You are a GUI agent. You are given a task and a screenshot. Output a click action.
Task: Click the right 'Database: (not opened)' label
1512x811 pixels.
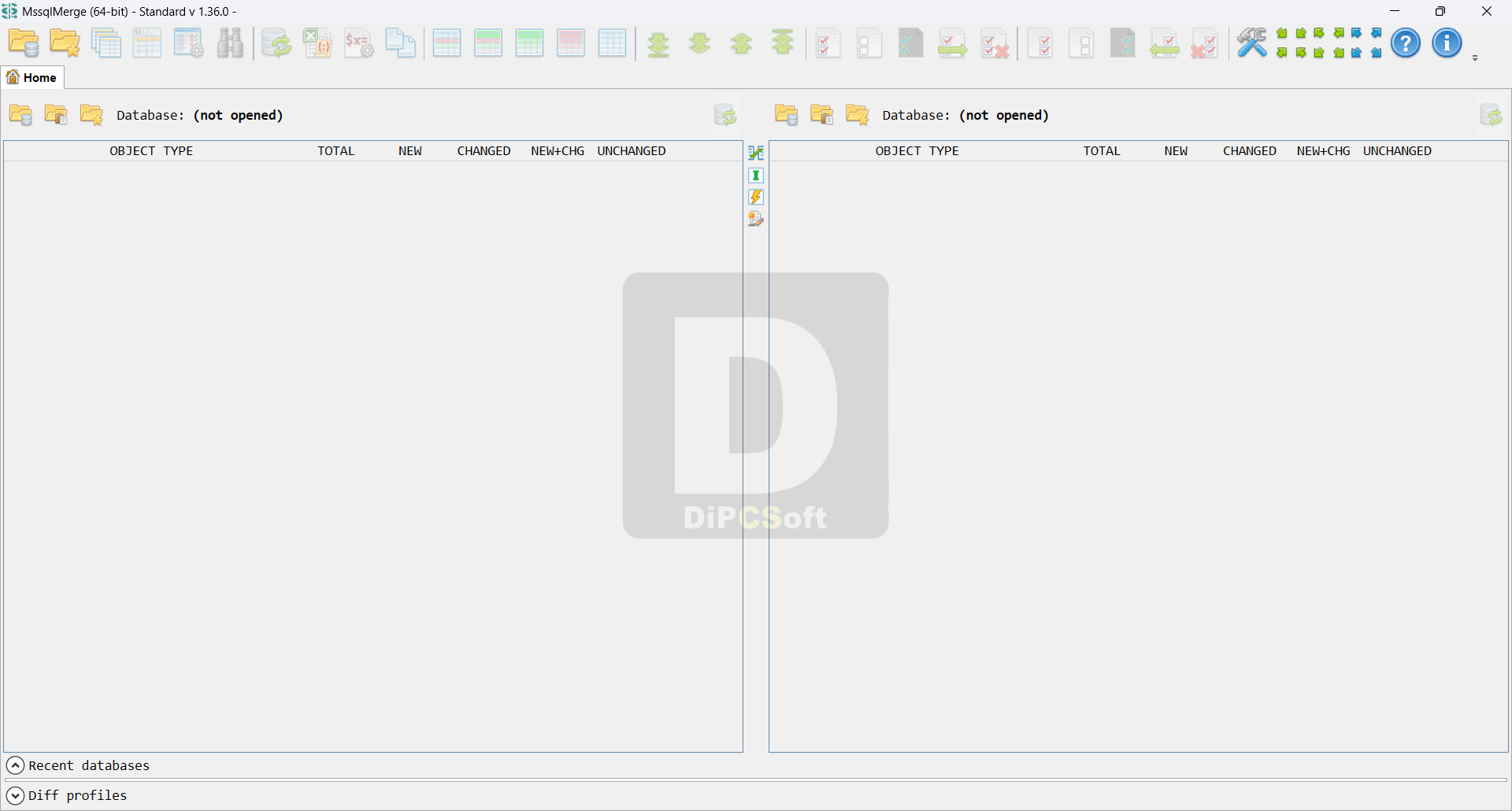pos(965,115)
